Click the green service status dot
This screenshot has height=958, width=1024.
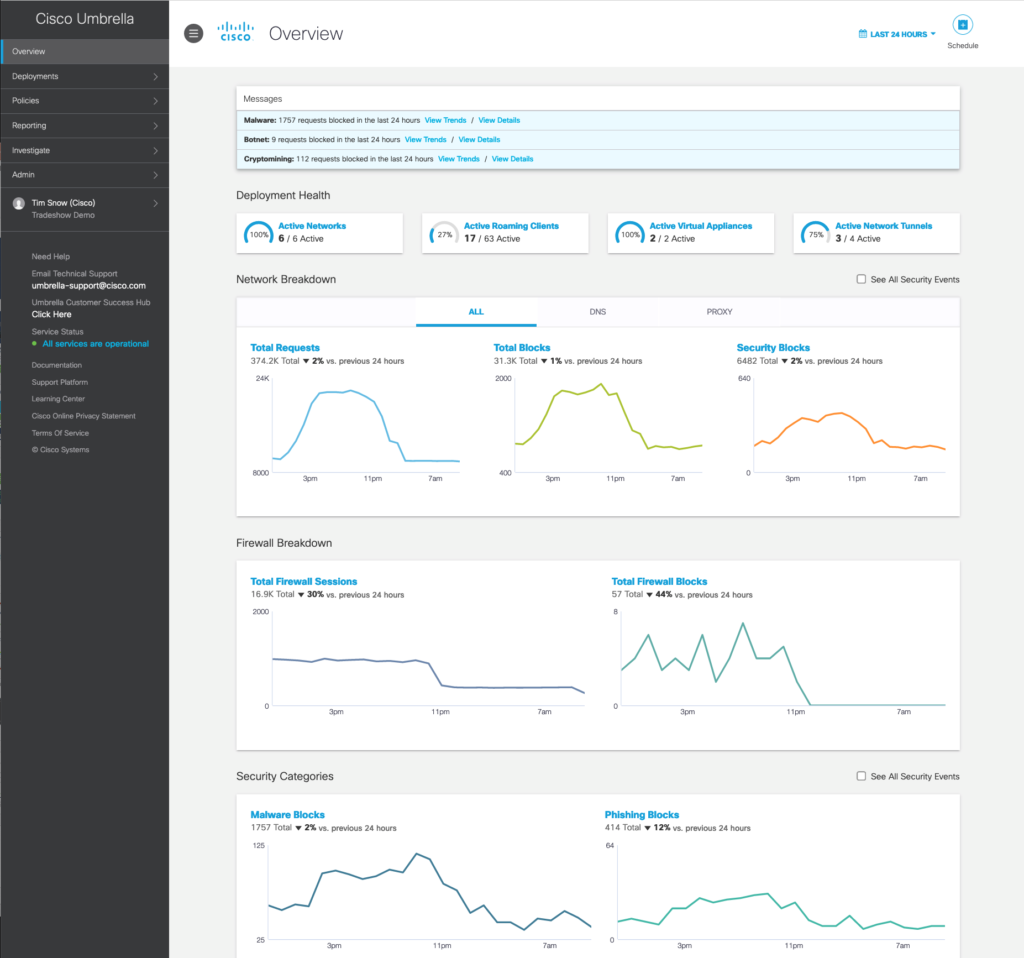pos(35,343)
